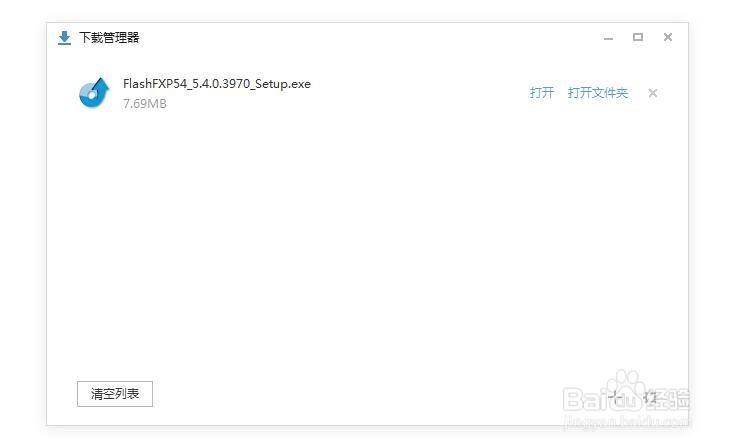Click the 经验 characters in the watermark
The image size is (734, 448).
point(668,399)
